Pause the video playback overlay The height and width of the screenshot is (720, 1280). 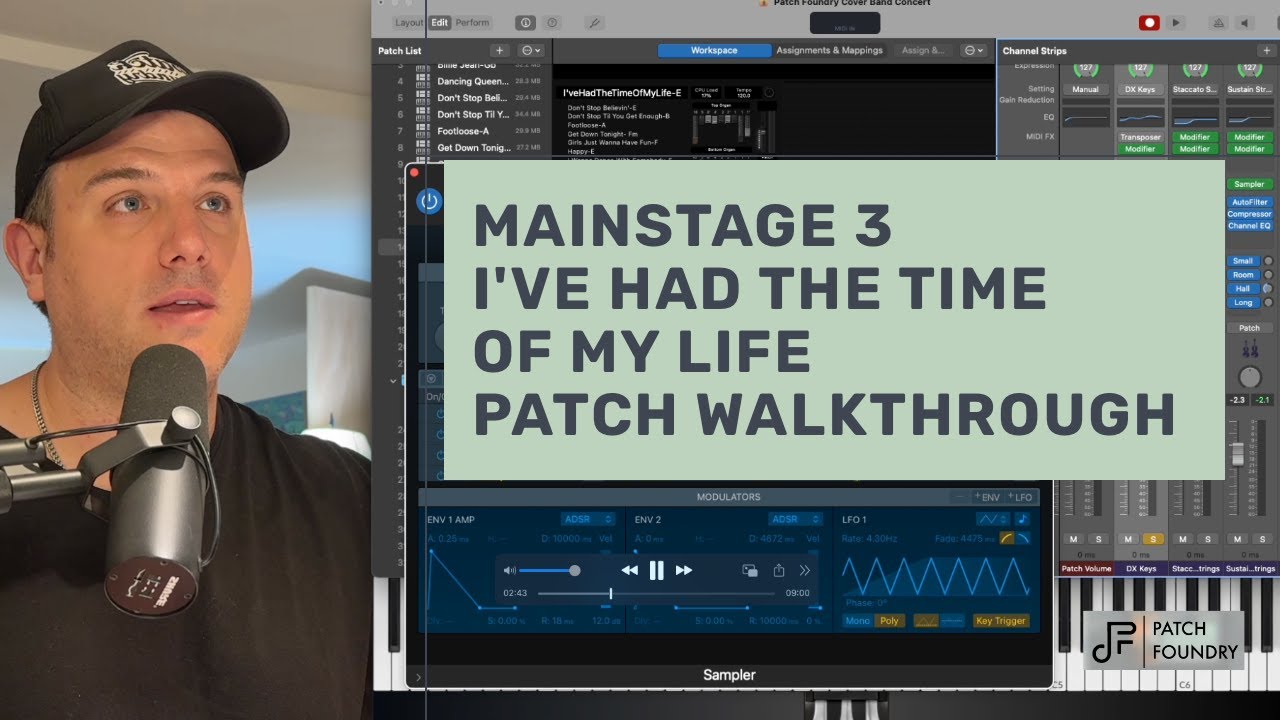(656, 570)
